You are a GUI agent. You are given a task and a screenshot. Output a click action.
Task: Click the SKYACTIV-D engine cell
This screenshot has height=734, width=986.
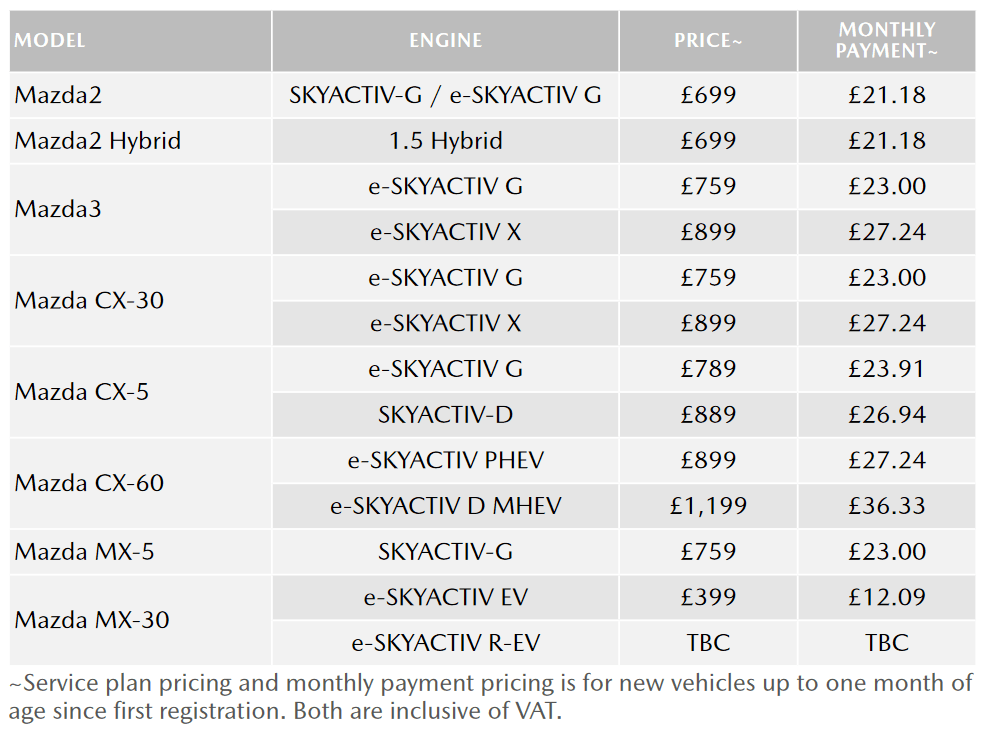click(445, 415)
